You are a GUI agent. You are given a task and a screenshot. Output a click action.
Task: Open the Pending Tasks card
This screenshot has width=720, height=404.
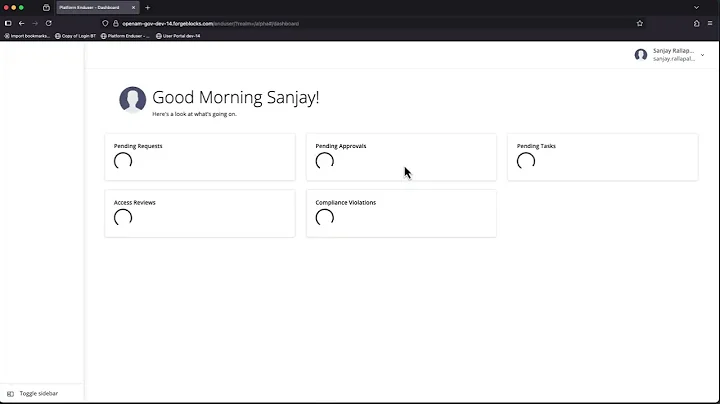point(602,157)
